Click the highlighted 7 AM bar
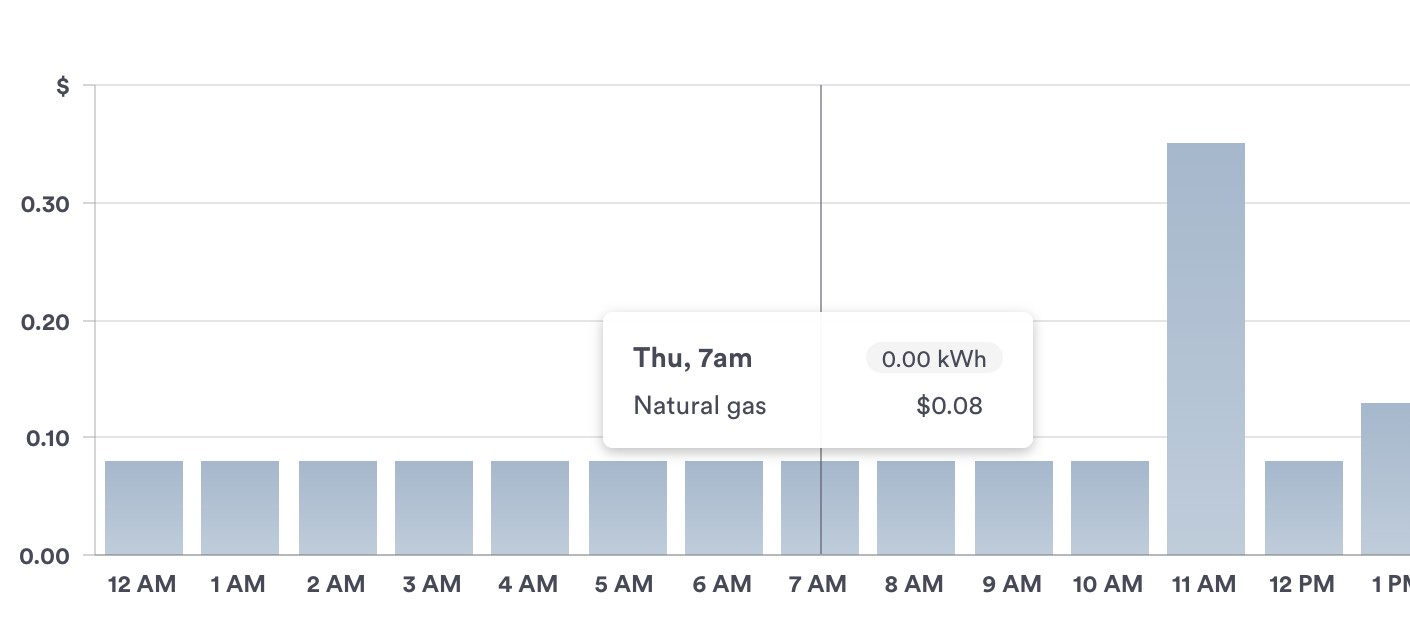This screenshot has width=1410, height=640. click(x=820, y=507)
